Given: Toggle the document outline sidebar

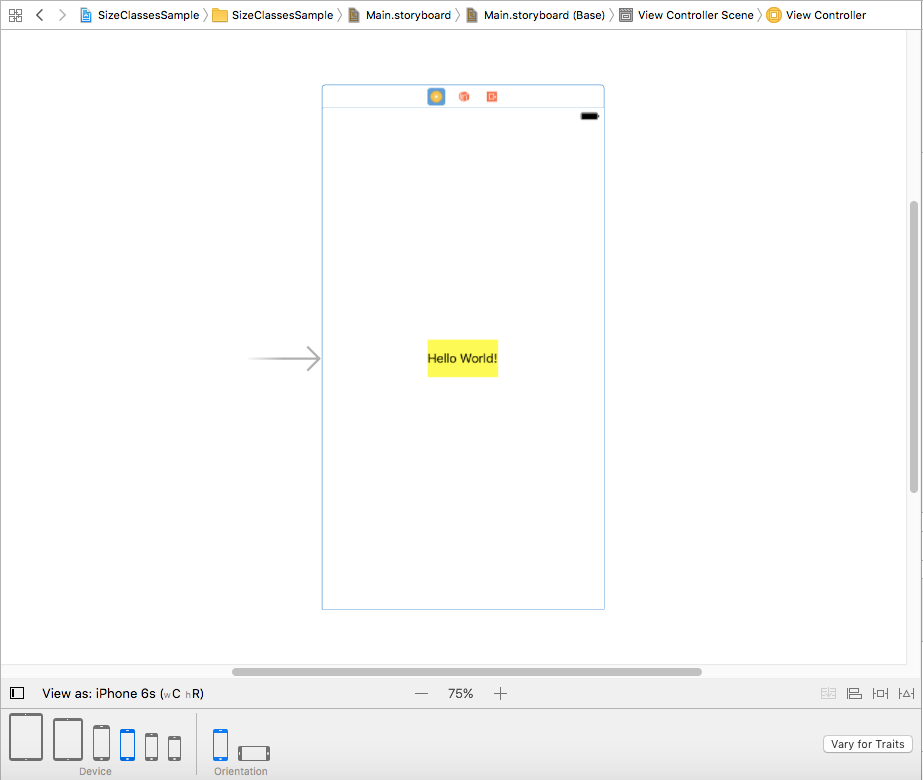Looking at the screenshot, I should point(17,693).
